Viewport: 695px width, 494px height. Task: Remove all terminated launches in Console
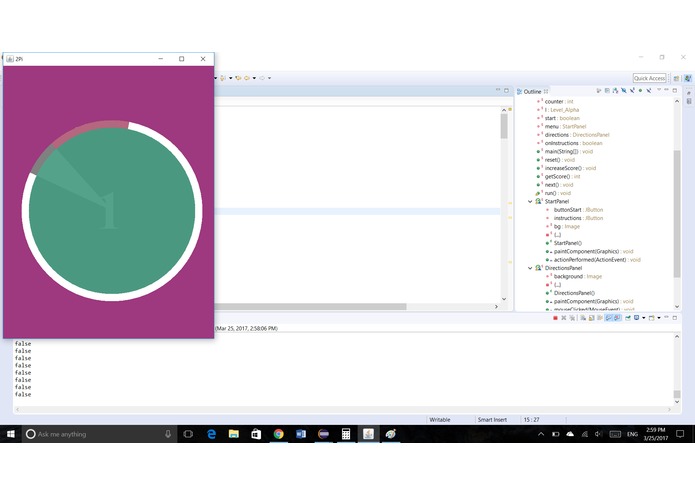[x=572, y=318]
